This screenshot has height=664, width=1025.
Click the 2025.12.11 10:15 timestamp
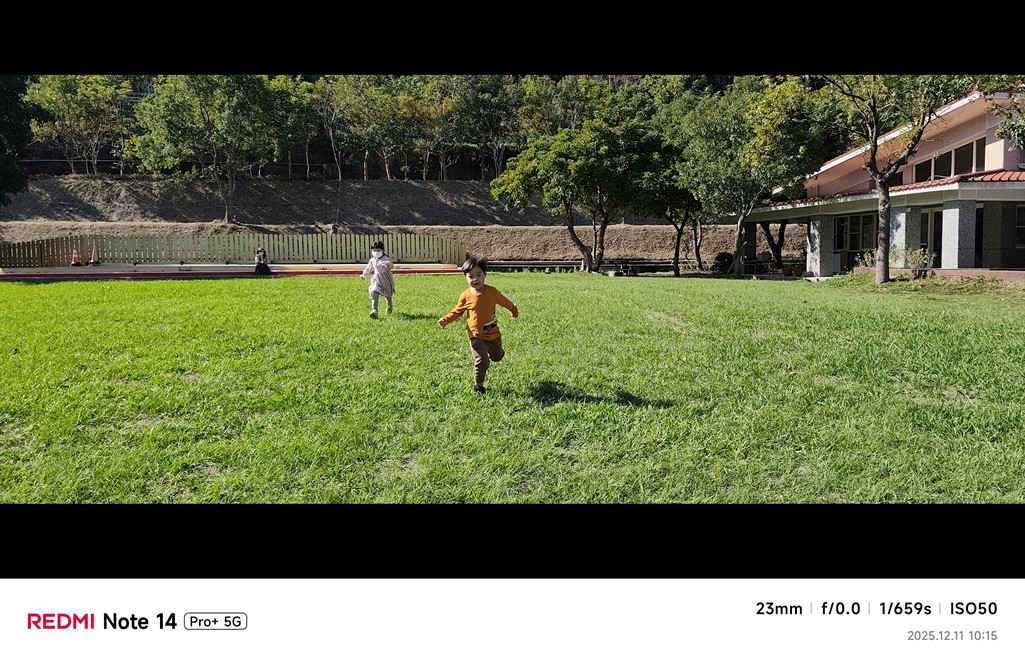tap(952, 636)
